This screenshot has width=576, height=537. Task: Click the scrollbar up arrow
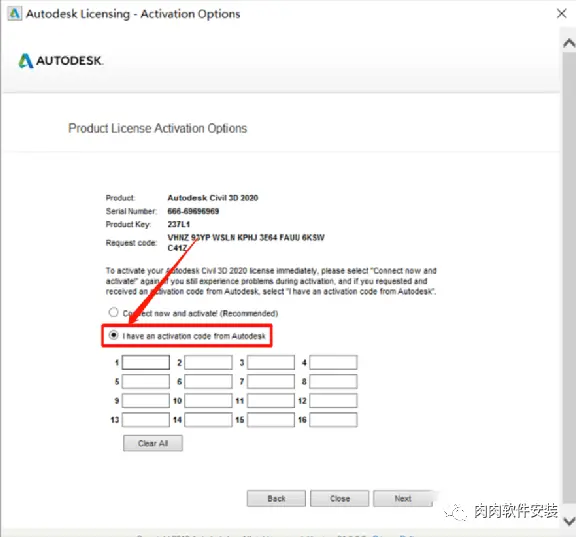[569, 43]
